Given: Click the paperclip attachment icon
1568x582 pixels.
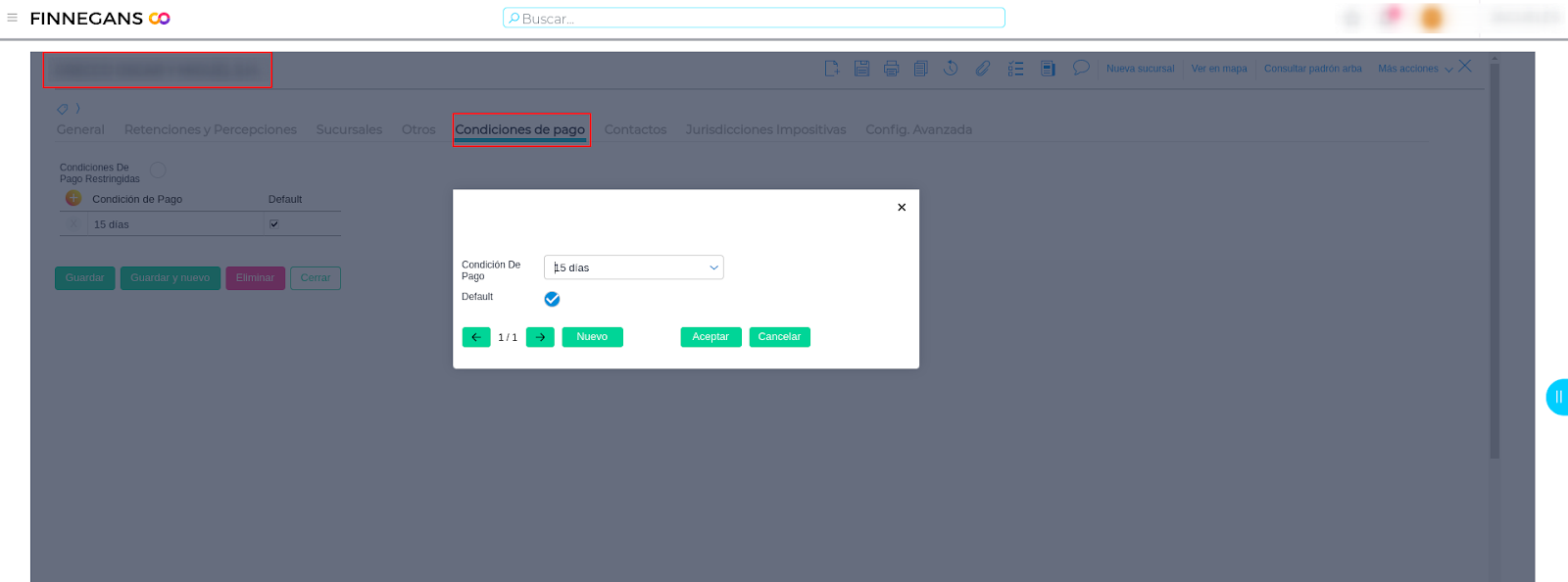Looking at the screenshot, I should point(983,69).
